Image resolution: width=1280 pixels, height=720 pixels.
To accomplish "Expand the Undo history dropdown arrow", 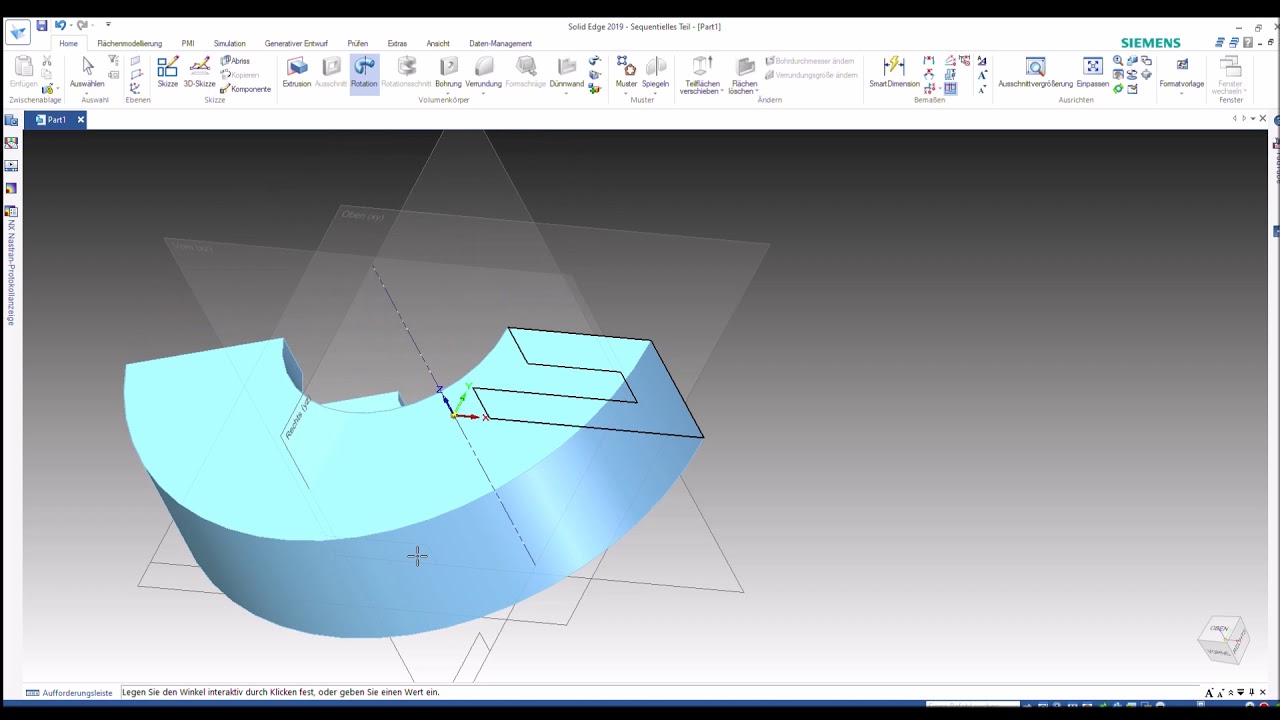I will [70, 26].
